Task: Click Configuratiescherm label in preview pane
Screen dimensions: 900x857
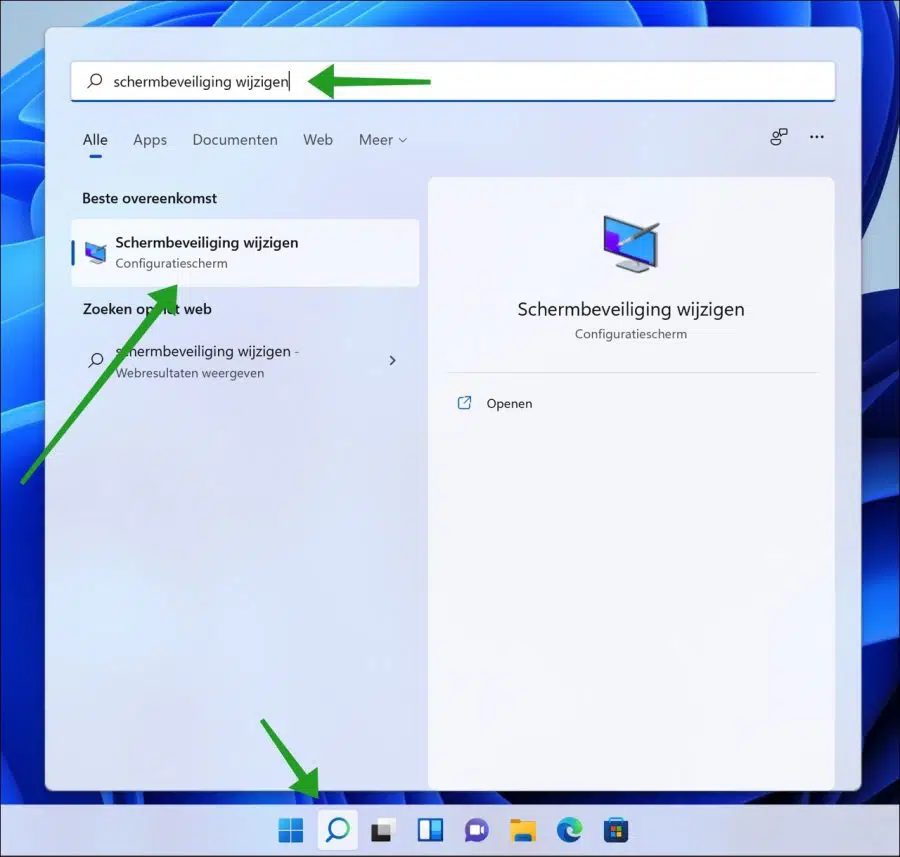Action: [631, 334]
